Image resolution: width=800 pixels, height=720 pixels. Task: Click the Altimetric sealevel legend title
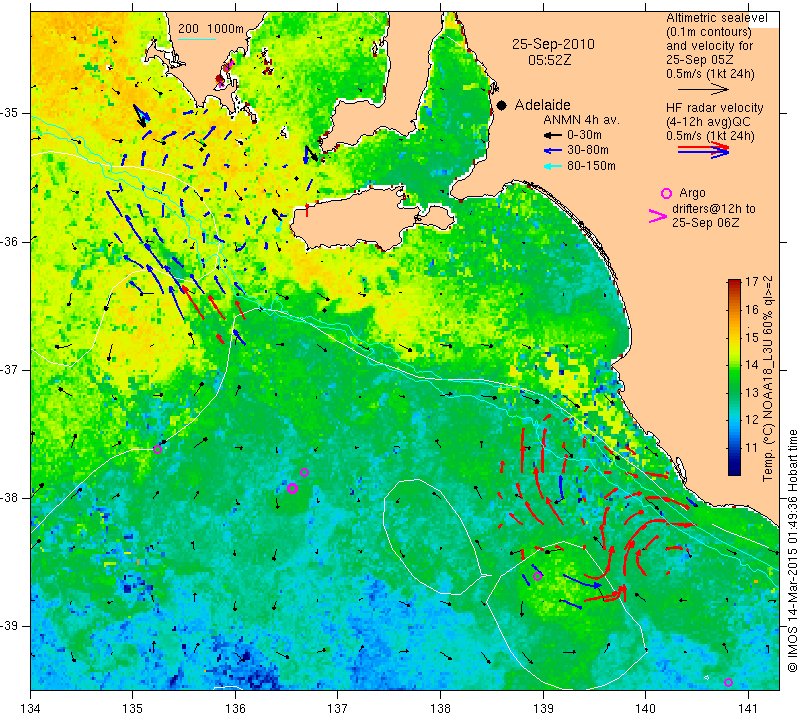pyautogui.click(x=716, y=18)
